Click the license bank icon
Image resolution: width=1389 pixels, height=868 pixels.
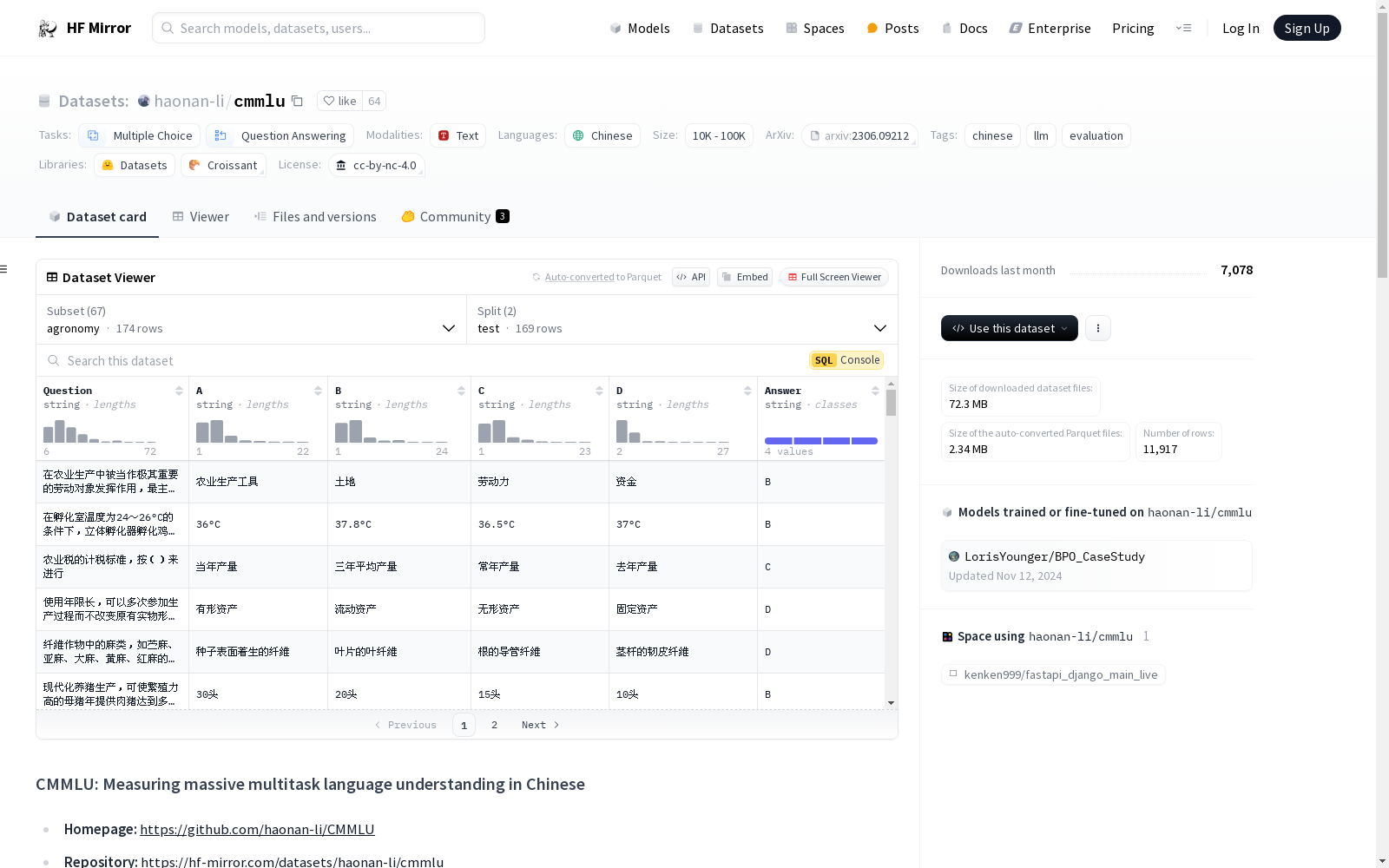click(x=341, y=165)
